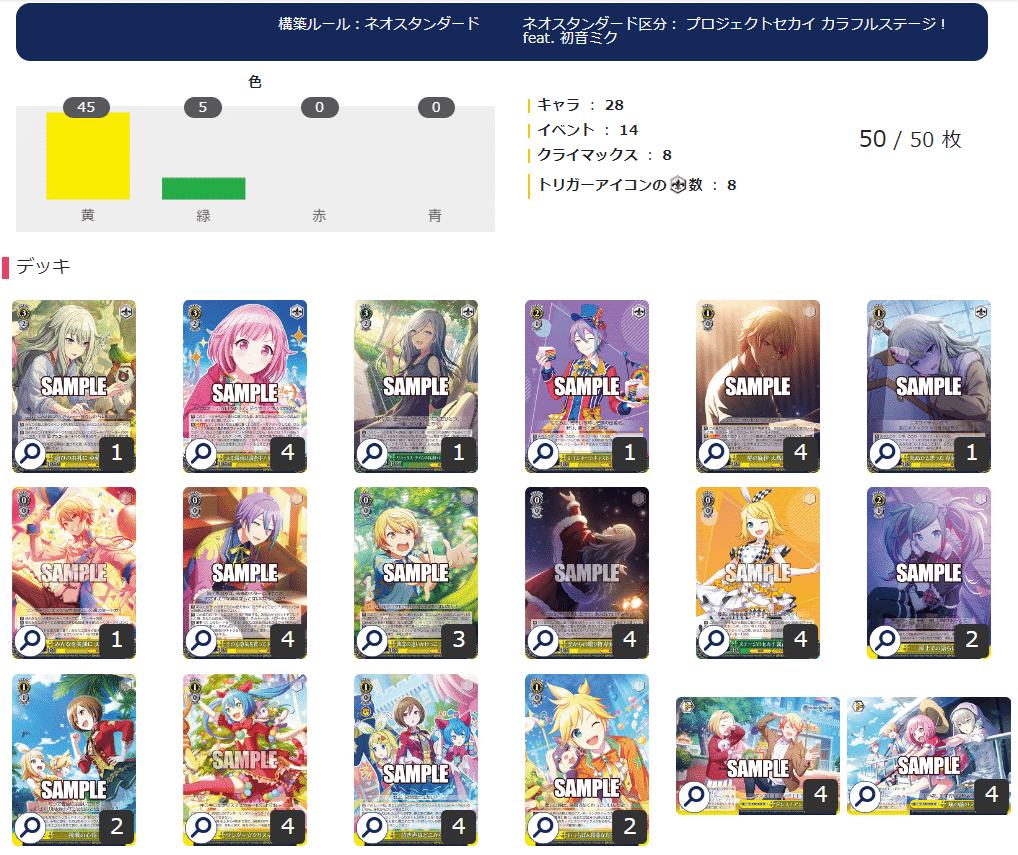Open magnifier on MEIKO, Rin and Miku group card
The width and height of the screenshot is (1018, 855).
coord(372,828)
